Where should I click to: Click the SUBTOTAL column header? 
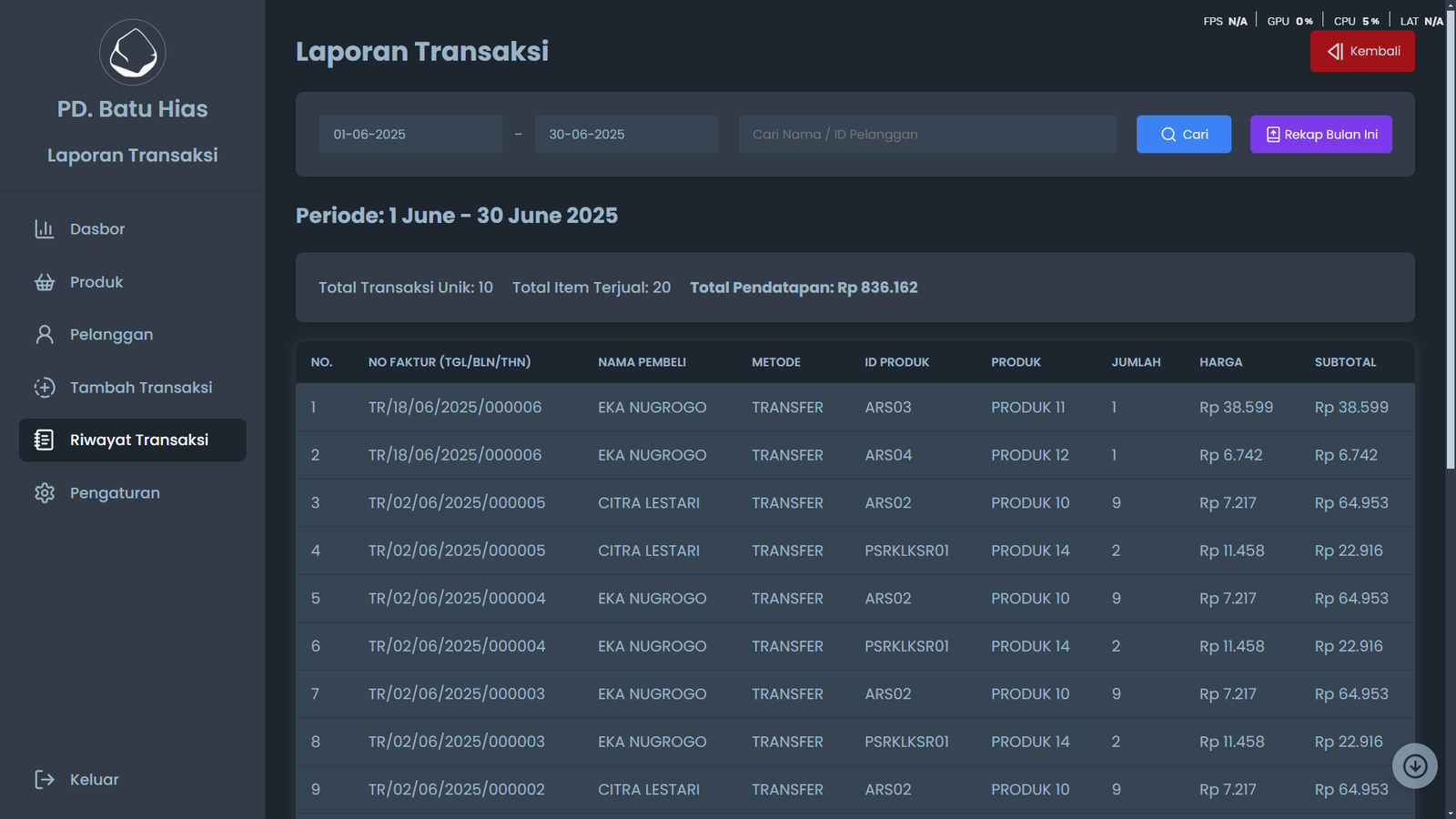[x=1345, y=362]
